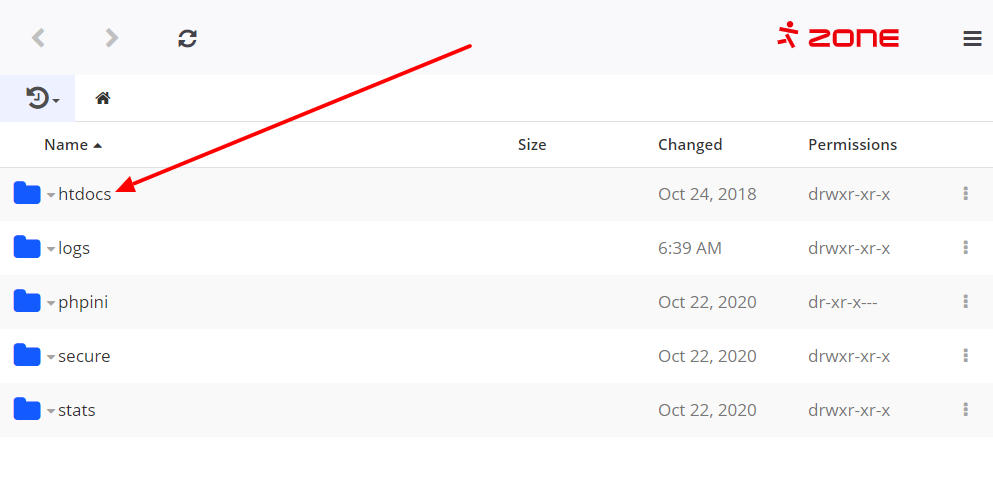The height and width of the screenshot is (498, 993).
Task: Click the stats folder icon
Action: 27,410
